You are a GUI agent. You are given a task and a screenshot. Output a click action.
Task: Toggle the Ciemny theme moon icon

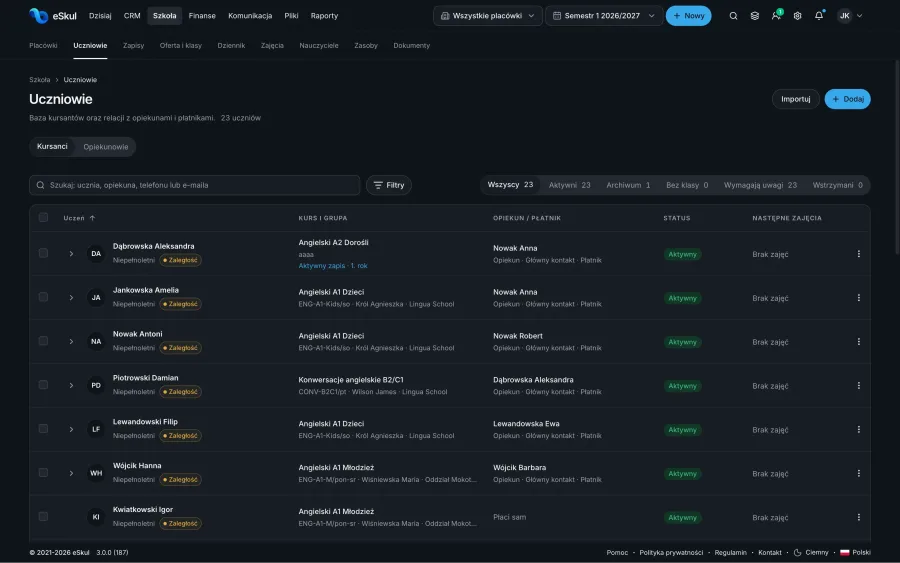point(797,553)
